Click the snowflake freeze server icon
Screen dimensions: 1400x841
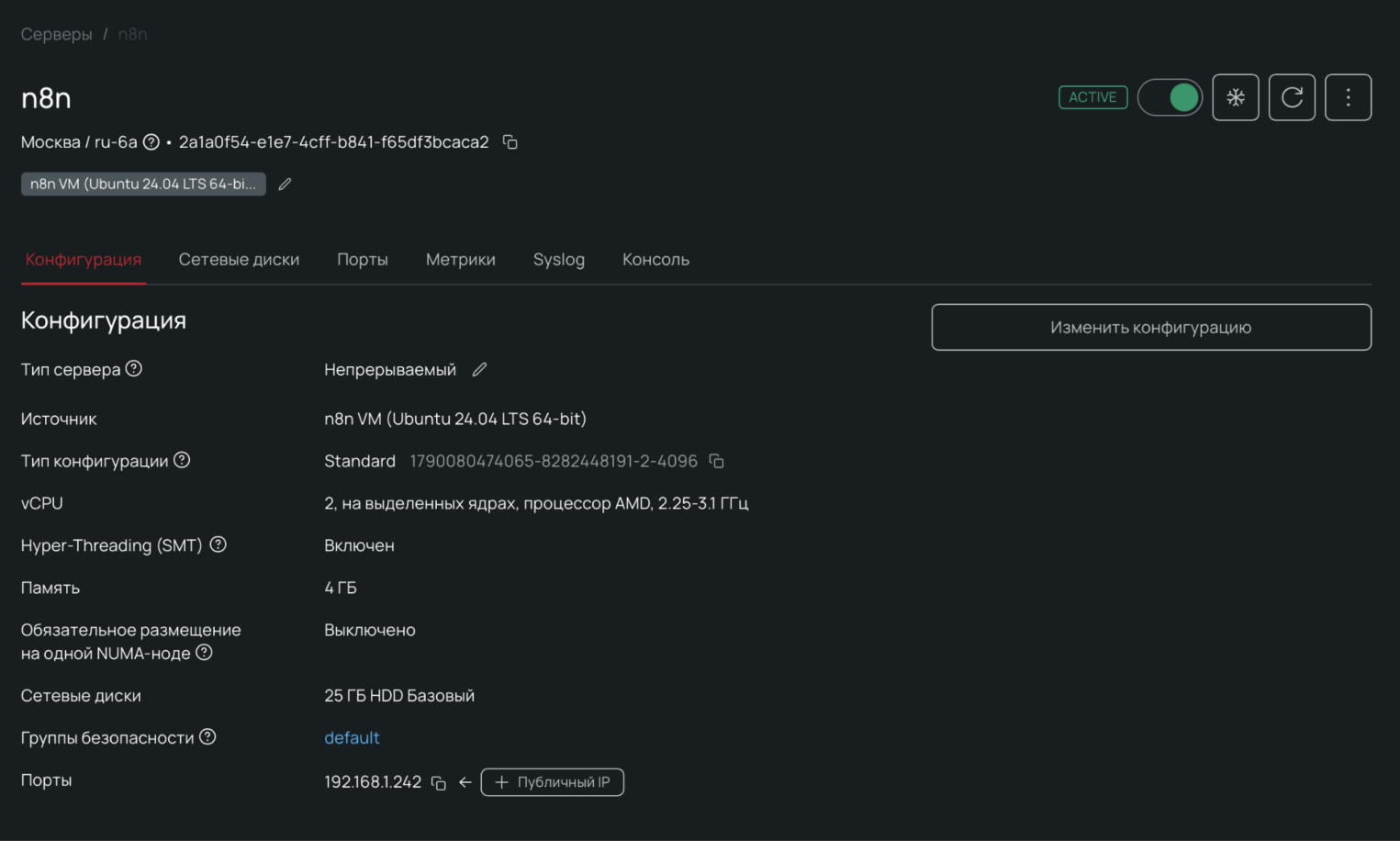pyautogui.click(x=1236, y=97)
